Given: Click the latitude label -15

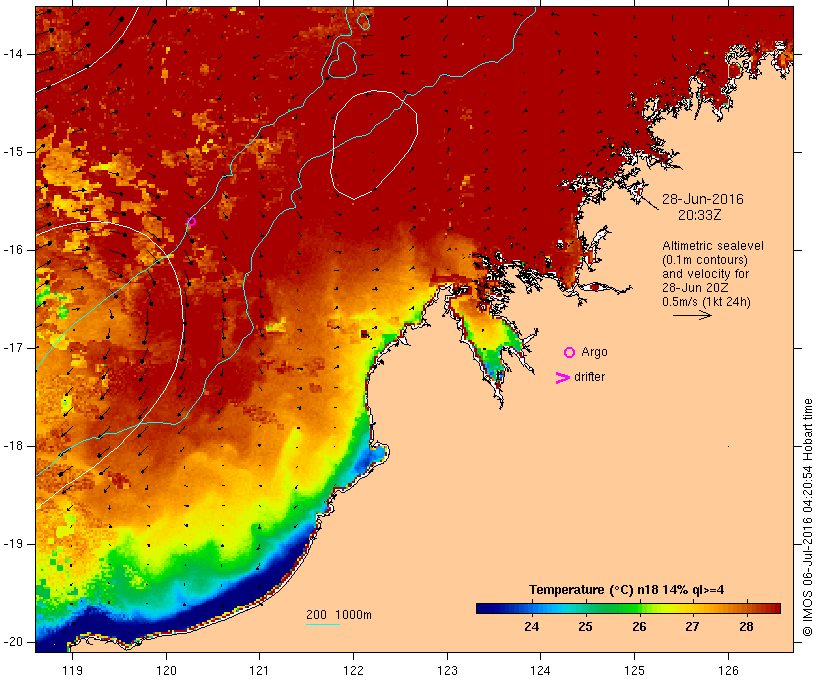Looking at the screenshot, I should [x=13, y=152].
